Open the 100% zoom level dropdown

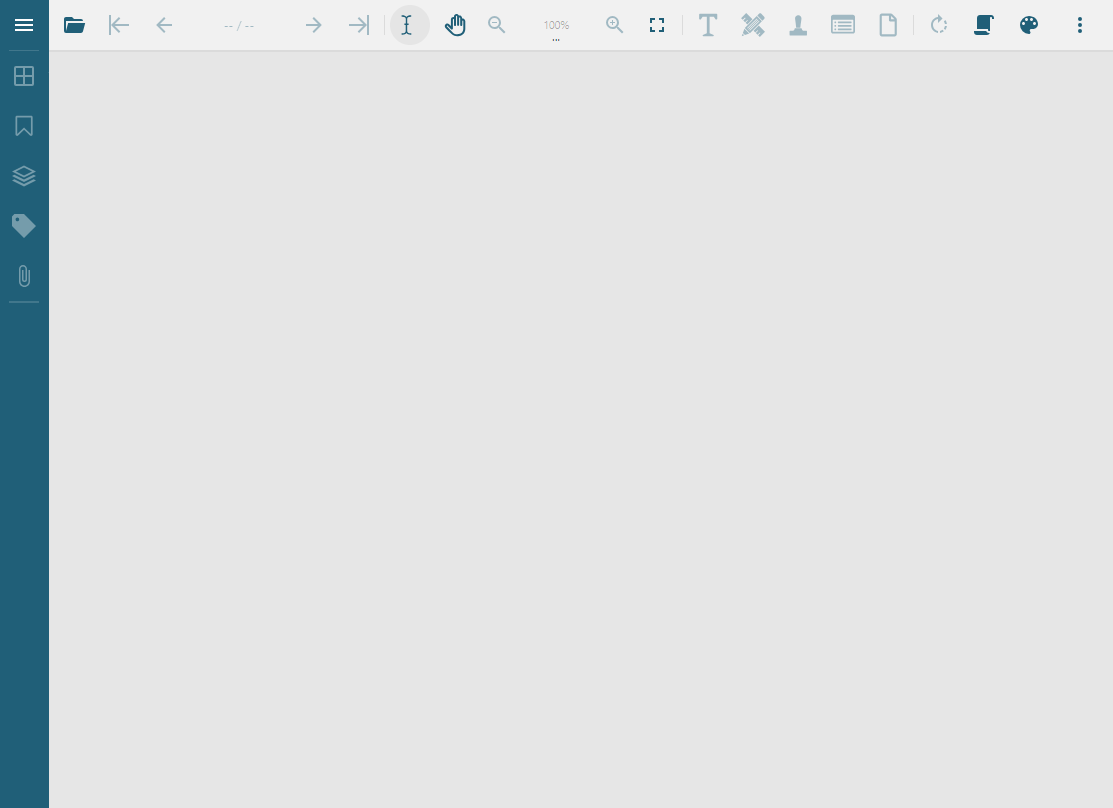click(x=556, y=26)
